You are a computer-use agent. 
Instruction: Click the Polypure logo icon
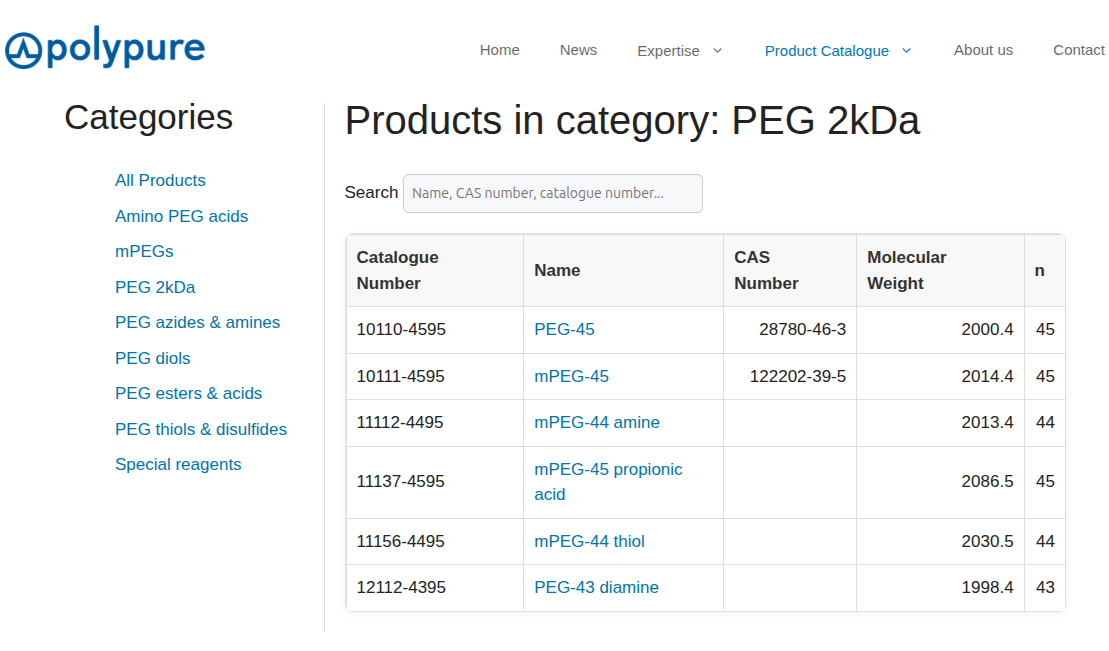pyautogui.click(x=21, y=47)
